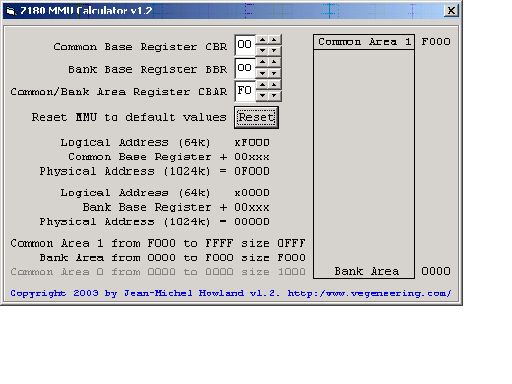Image resolution: width=512 pixels, height=384 pixels.
Task: Click the 'Common/Bank Area Register CBAR' label
Action: click(x=119, y=92)
